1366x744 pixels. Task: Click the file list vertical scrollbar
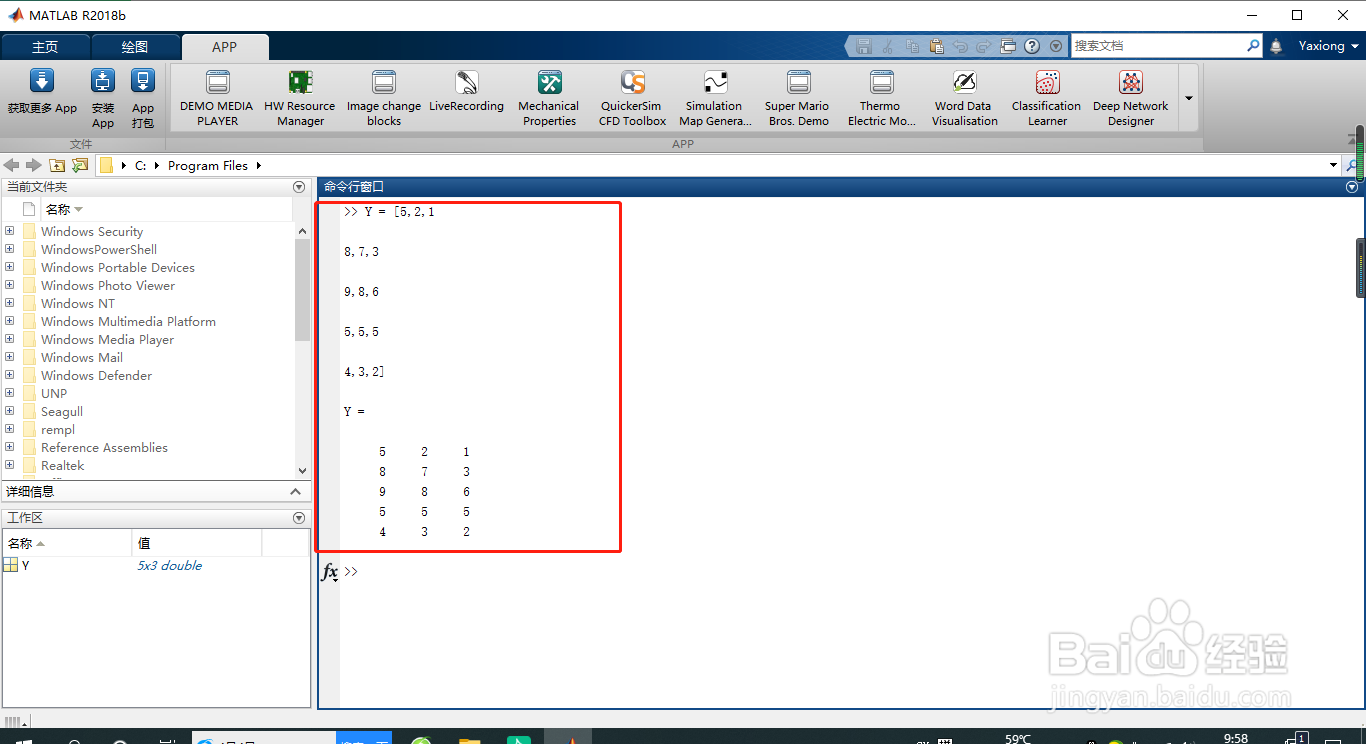click(x=303, y=290)
